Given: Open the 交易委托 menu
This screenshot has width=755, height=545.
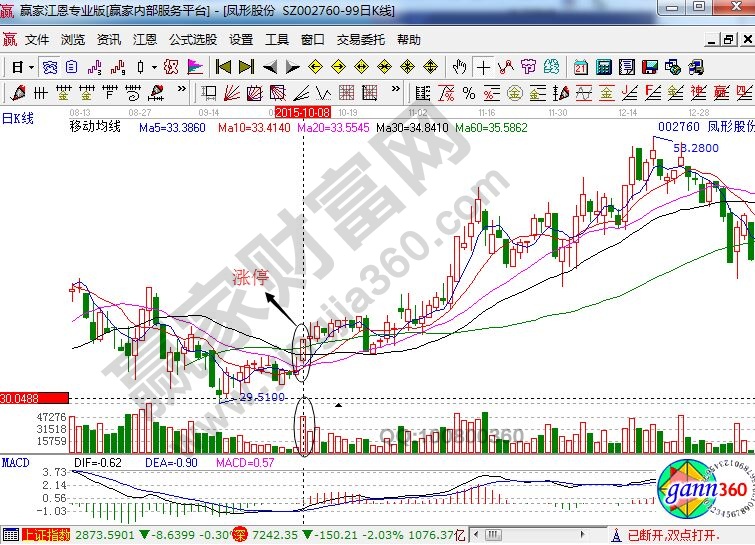Looking at the screenshot, I should 360,40.
